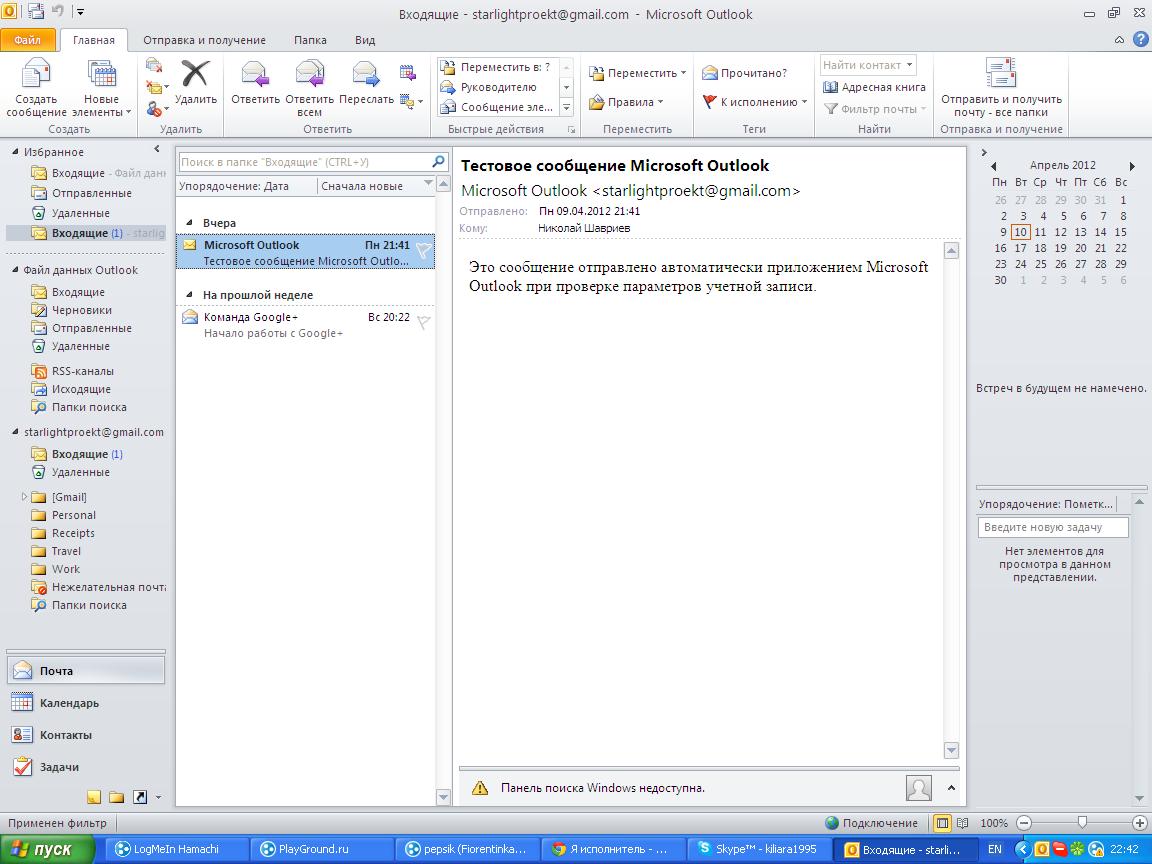Image resolution: width=1152 pixels, height=864 pixels.
Task: Click the Почта navigation button
Action: click(x=86, y=671)
